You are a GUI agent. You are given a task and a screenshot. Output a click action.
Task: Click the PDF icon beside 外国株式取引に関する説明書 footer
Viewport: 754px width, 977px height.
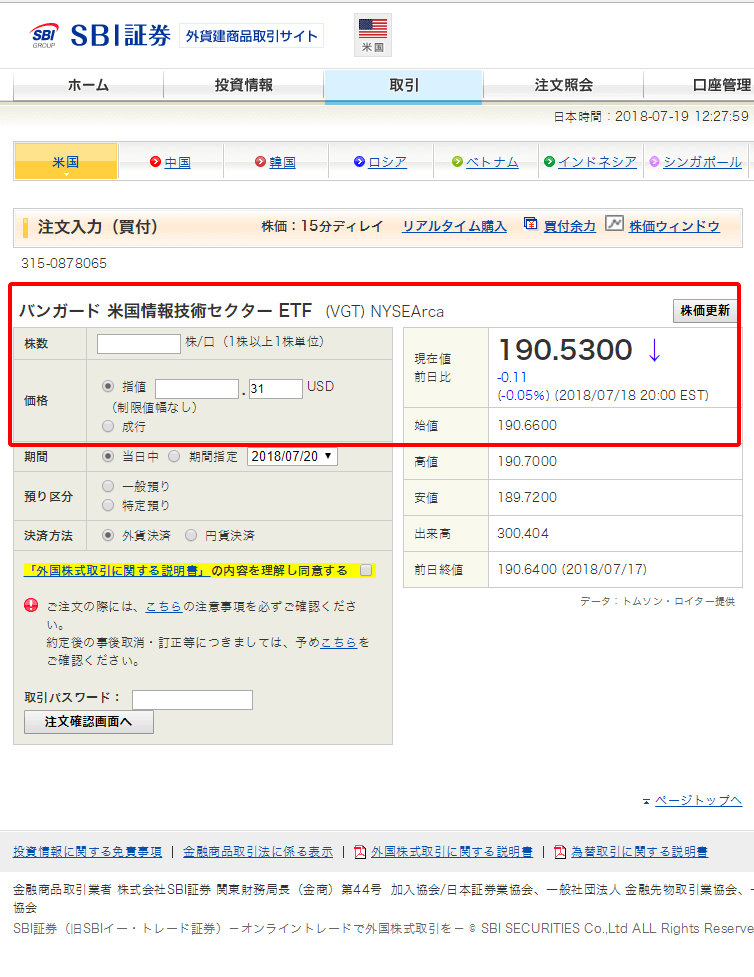click(360, 852)
